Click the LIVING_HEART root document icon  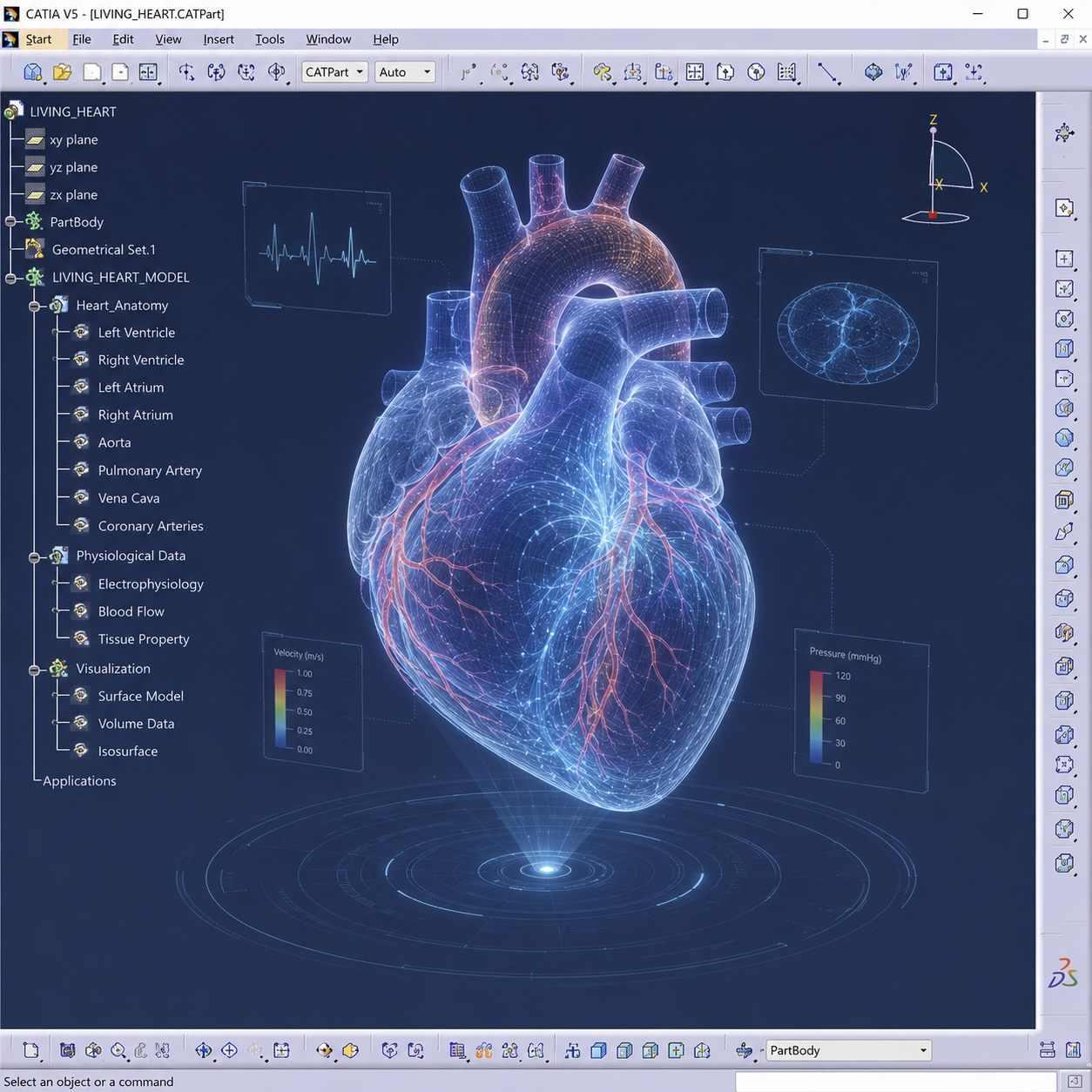pyautogui.click(x=13, y=111)
